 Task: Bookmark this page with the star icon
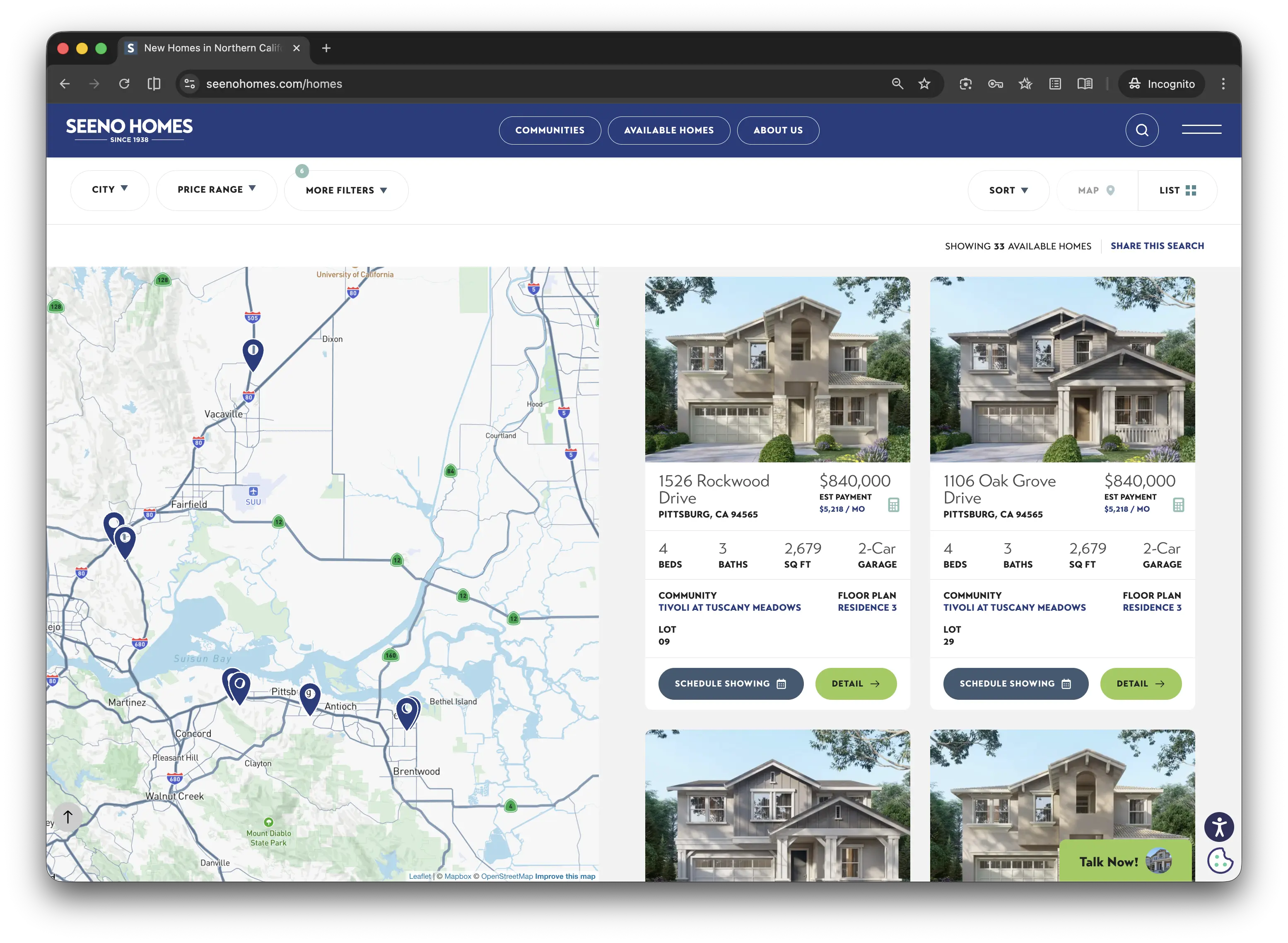pyautogui.click(x=924, y=84)
